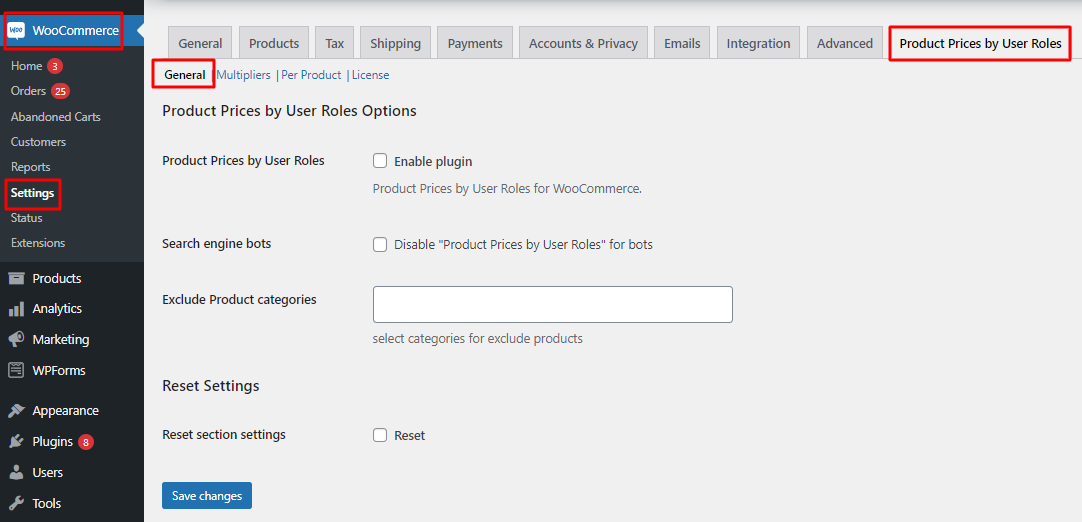Click the WPForms icon in sidebar
Viewport: 1082px width, 522px height.
[x=16, y=370]
